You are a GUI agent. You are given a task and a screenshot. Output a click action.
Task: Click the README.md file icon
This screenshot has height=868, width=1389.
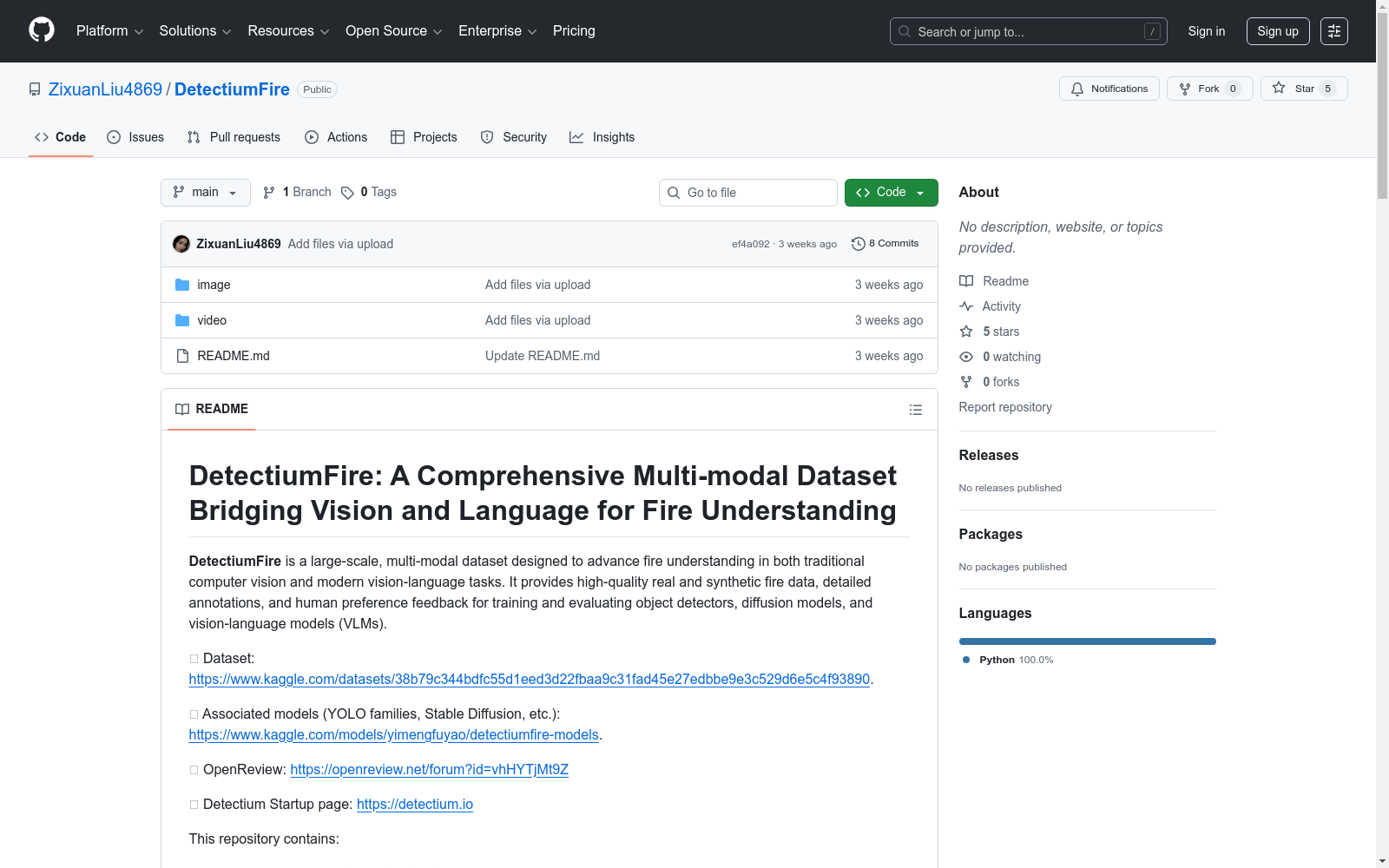point(182,356)
